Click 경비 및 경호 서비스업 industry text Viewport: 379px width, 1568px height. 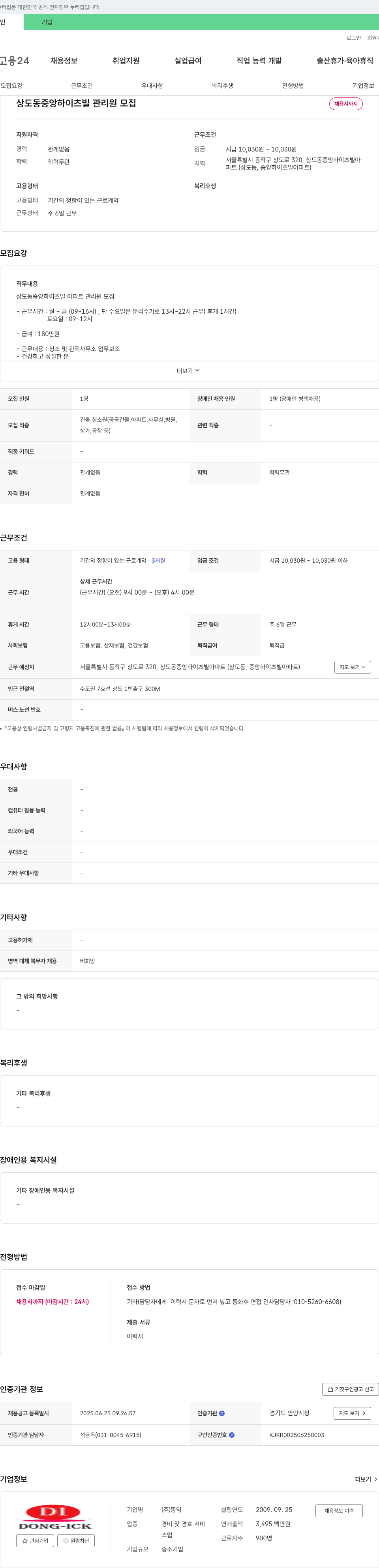pyautogui.click(x=184, y=1529)
